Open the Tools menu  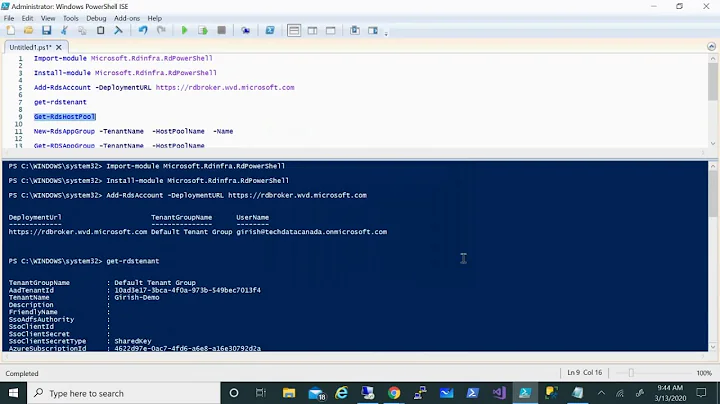pyautogui.click(x=71, y=18)
